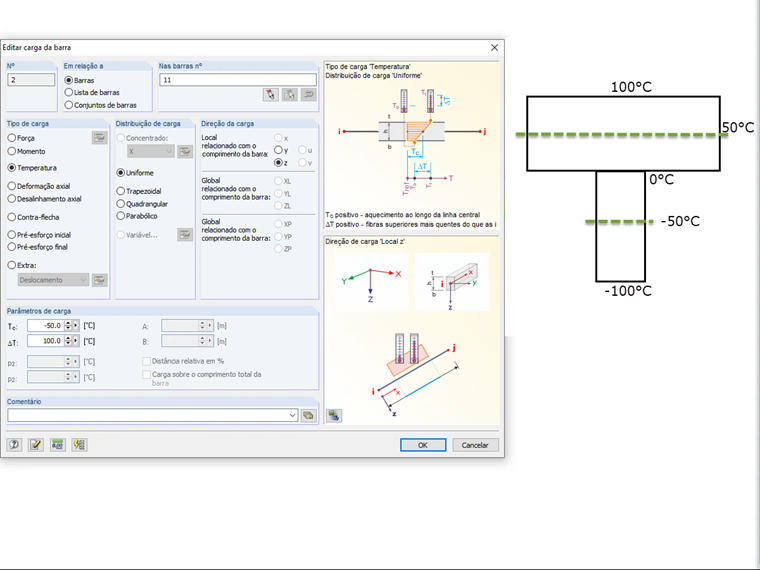Click the view toggle icon under diagram
The height and width of the screenshot is (570, 760).
pos(333,415)
